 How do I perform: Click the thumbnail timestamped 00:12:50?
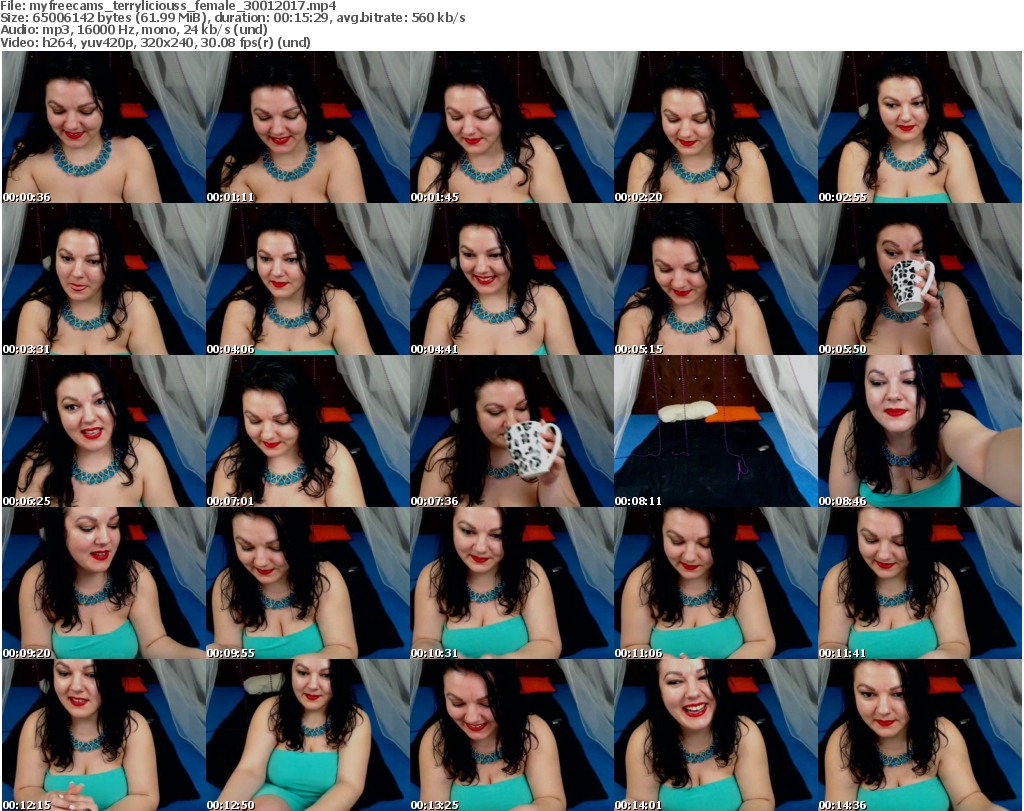pos(308,735)
